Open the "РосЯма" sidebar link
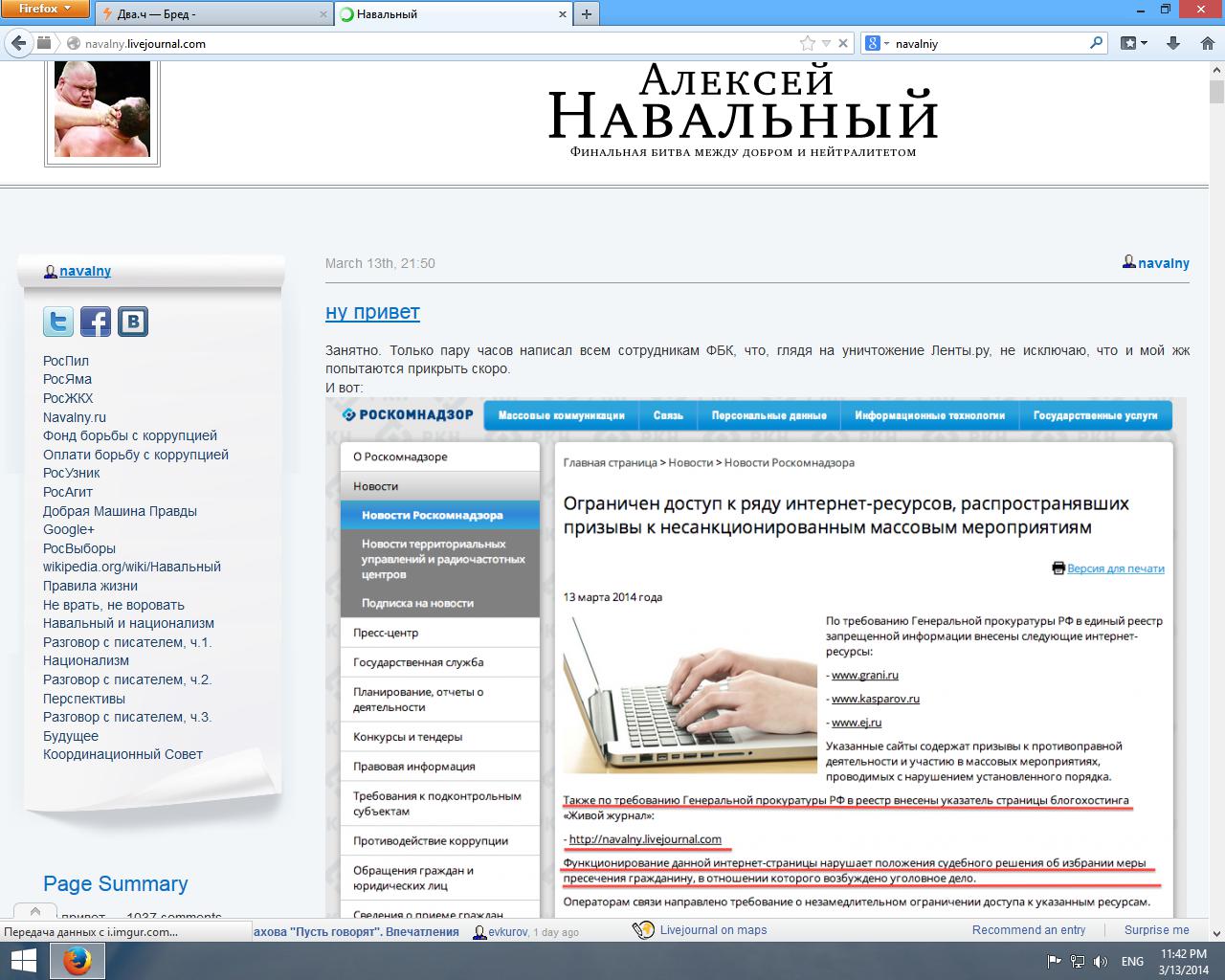Viewport: 1225px width, 980px height. point(67,379)
